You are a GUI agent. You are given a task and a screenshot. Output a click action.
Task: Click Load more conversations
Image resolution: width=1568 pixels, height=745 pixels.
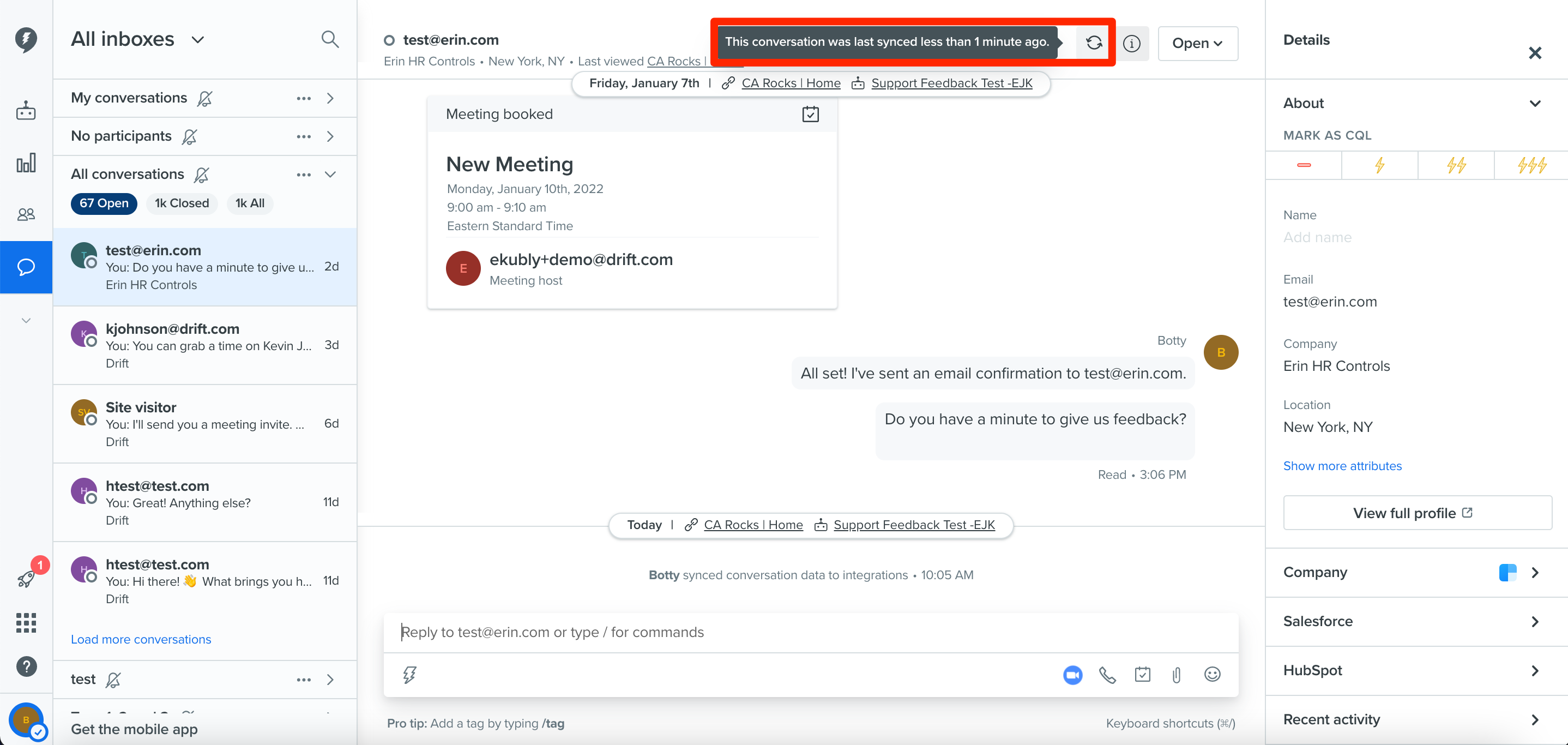[x=141, y=639]
